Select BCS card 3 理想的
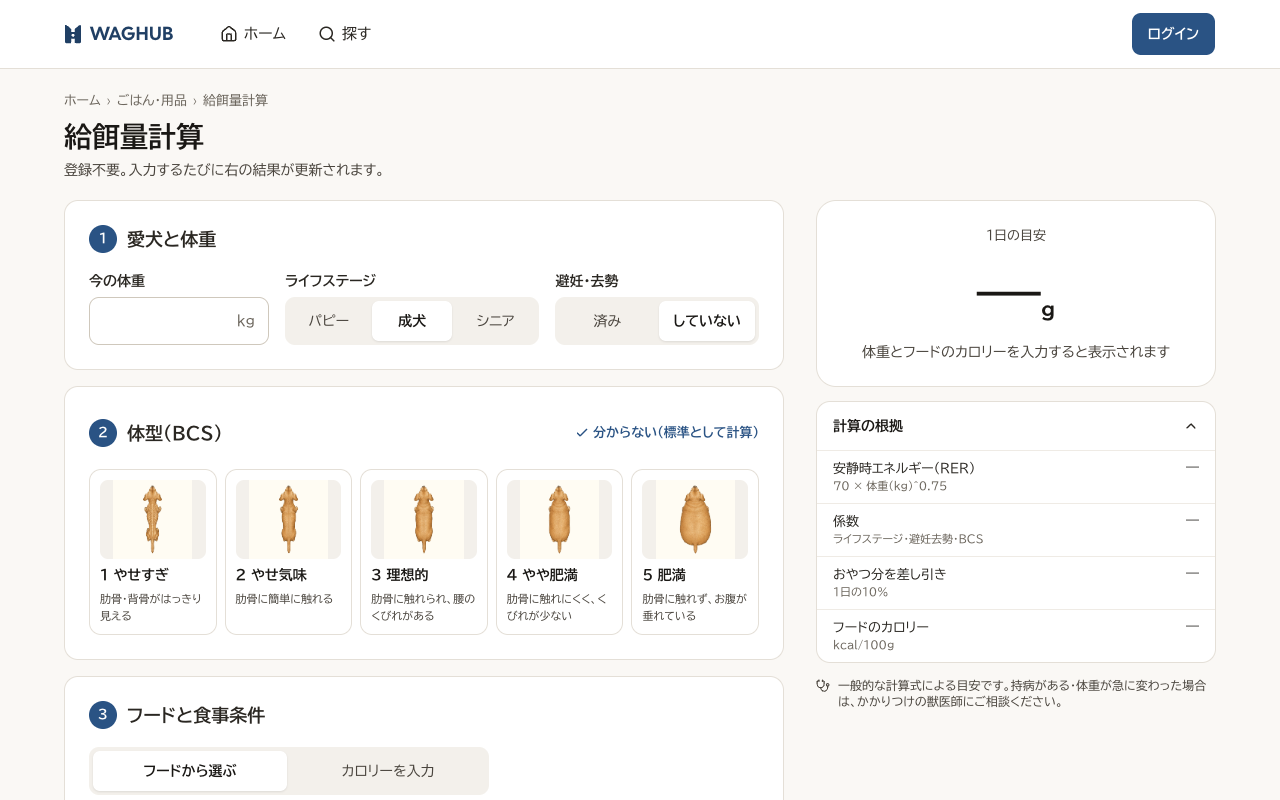 click(x=424, y=552)
